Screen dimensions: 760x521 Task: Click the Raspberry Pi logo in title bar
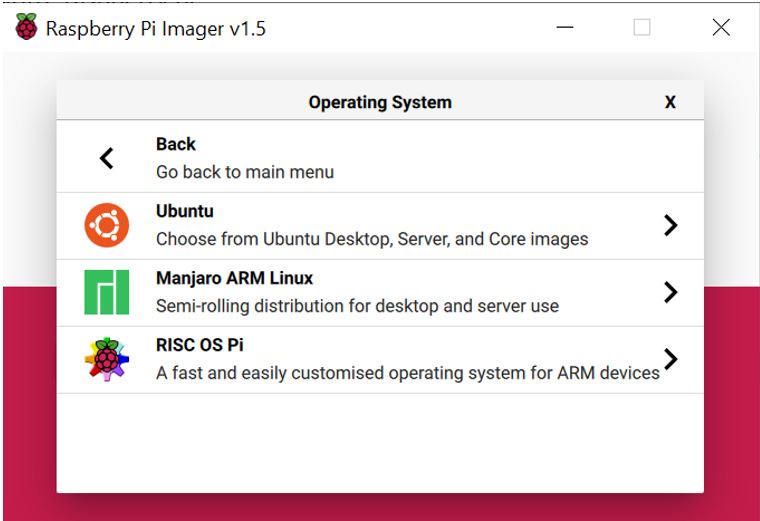(26, 28)
